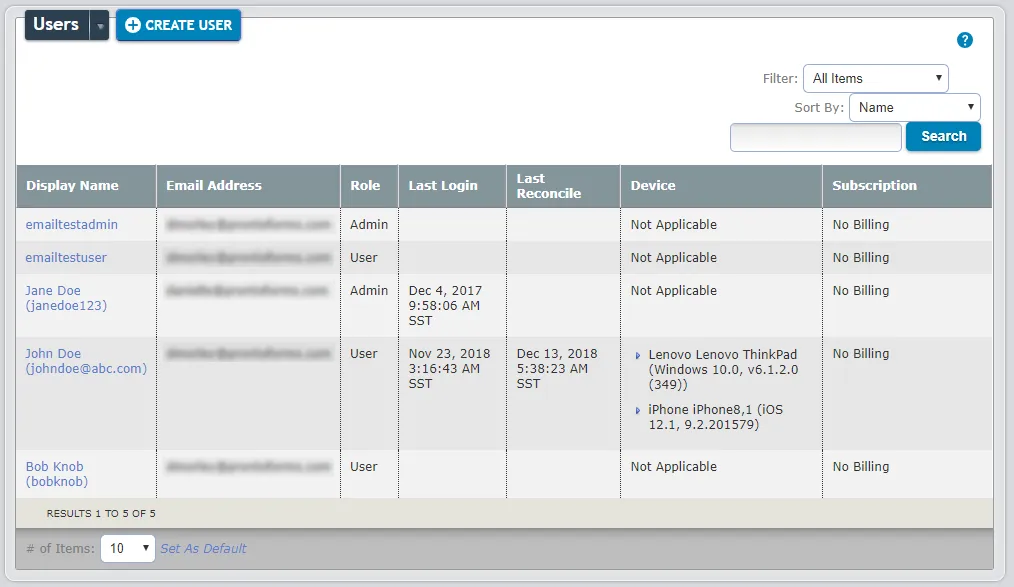Click the Users title menu button
The width and height of the screenshot is (1014, 587).
point(57,25)
